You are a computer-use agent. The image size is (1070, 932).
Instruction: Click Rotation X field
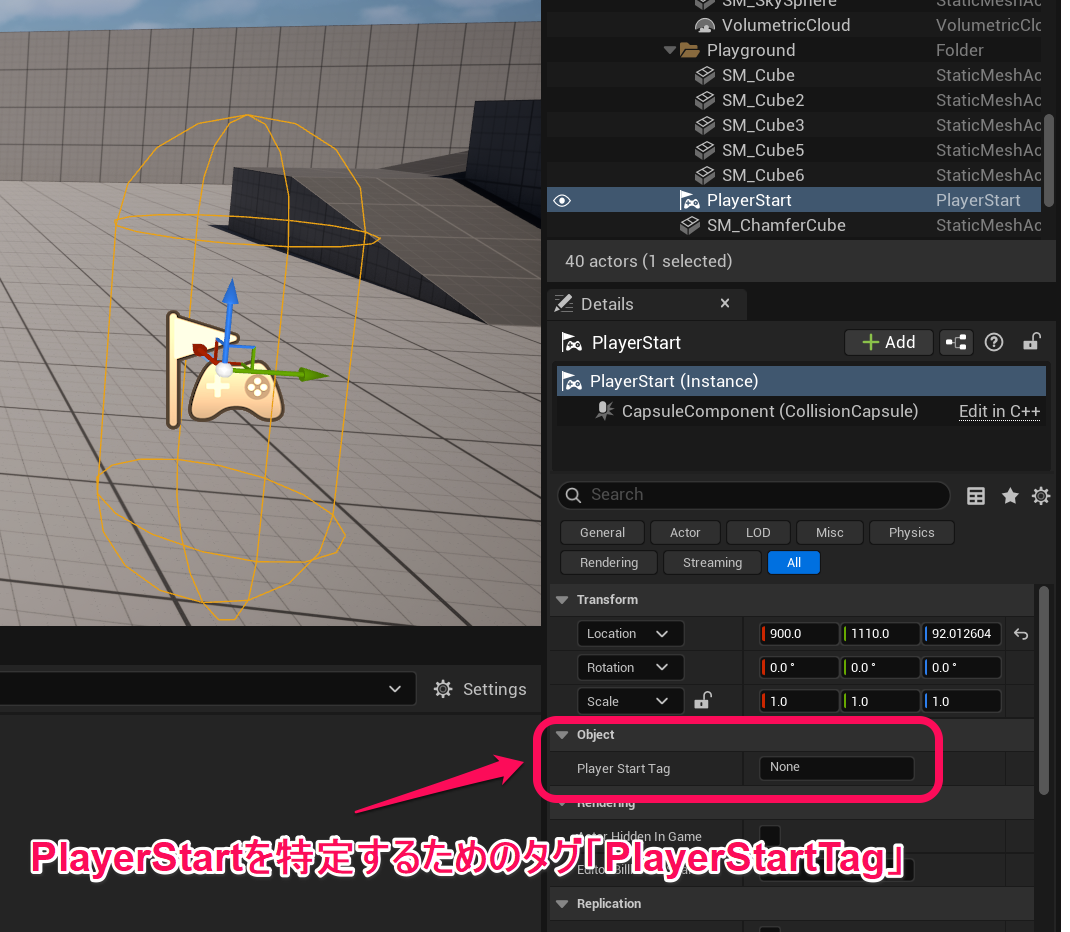tap(799, 668)
